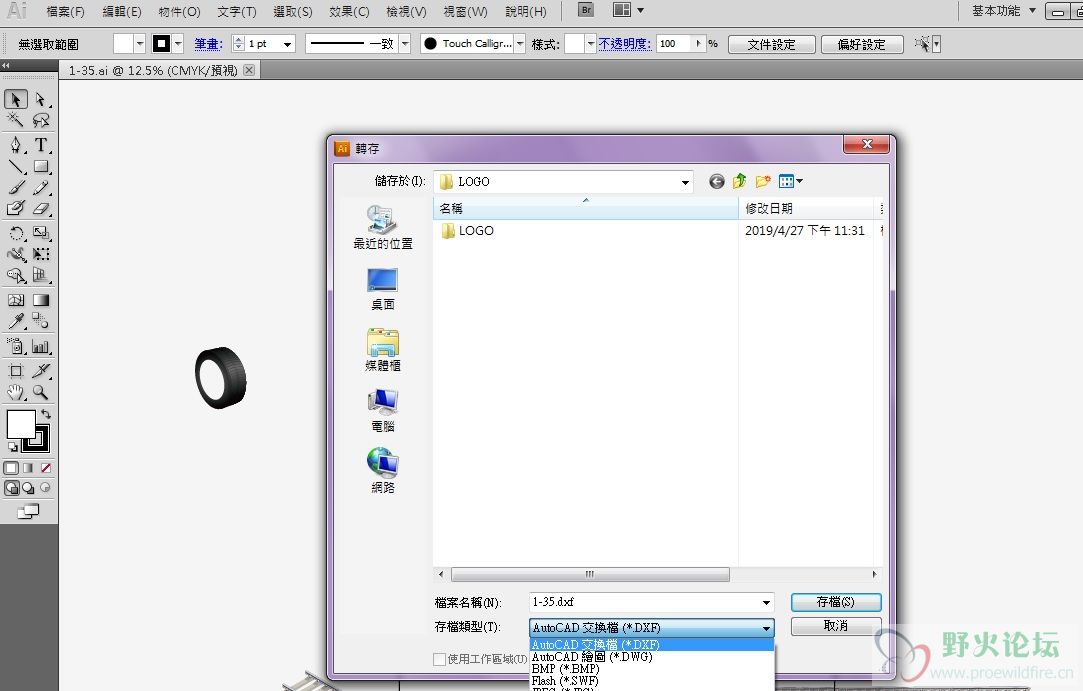This screenshot has width=1083, height=691.
Task: Select the Mesh tool
Action: click(x=16, y=301)
